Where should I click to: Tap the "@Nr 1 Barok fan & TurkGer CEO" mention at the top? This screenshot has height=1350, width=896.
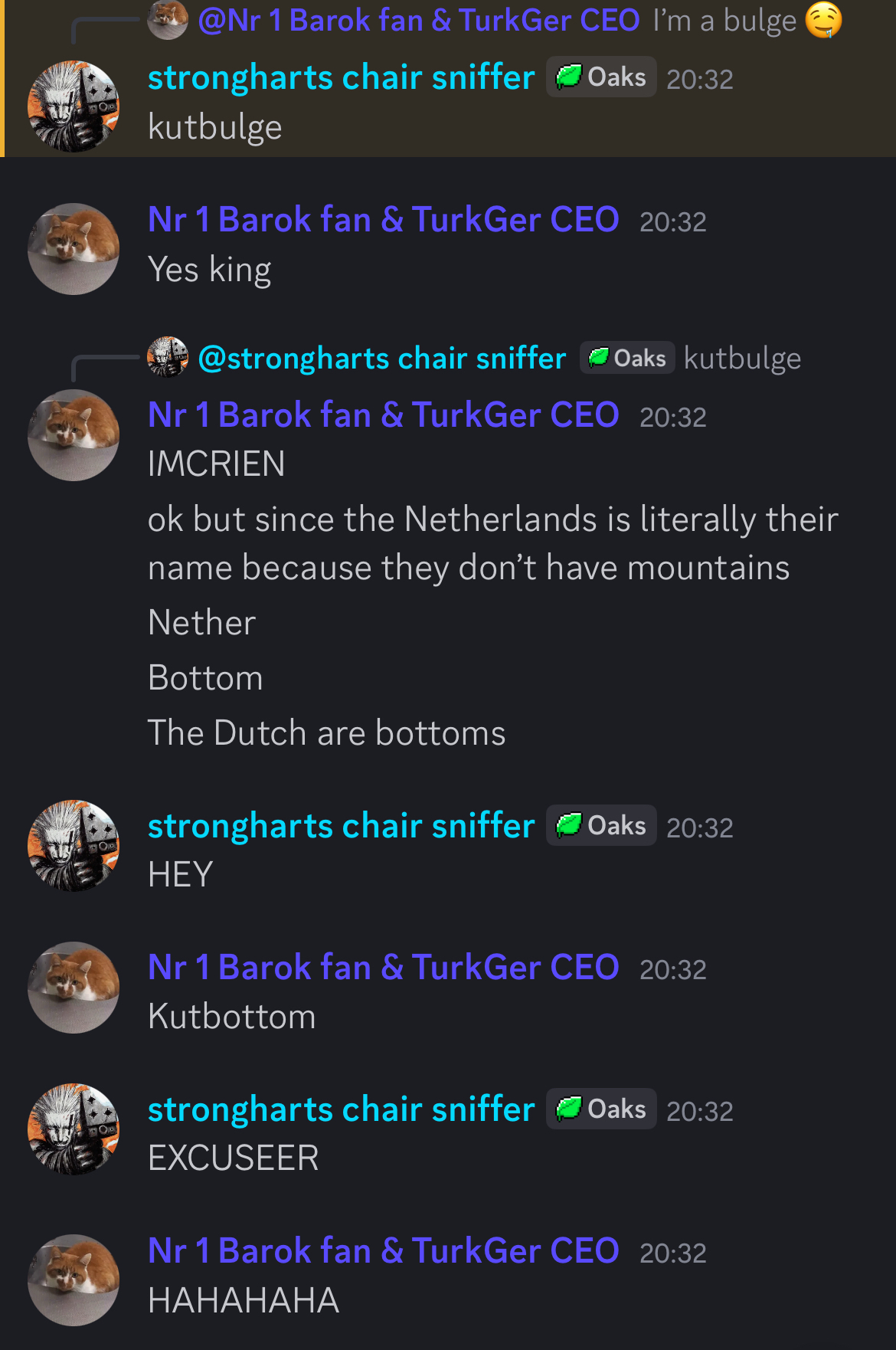tap(418, 21)
